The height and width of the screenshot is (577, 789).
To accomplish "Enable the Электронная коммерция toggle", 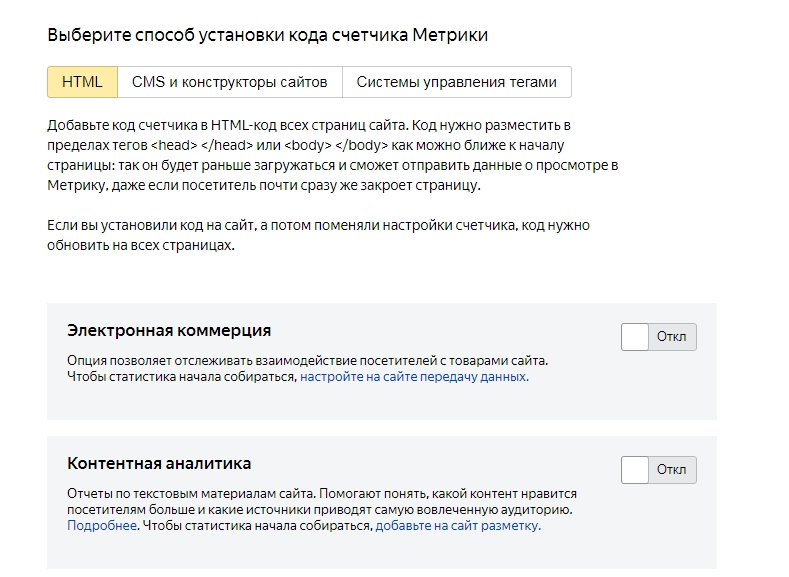I will click(x=659, y=337).
